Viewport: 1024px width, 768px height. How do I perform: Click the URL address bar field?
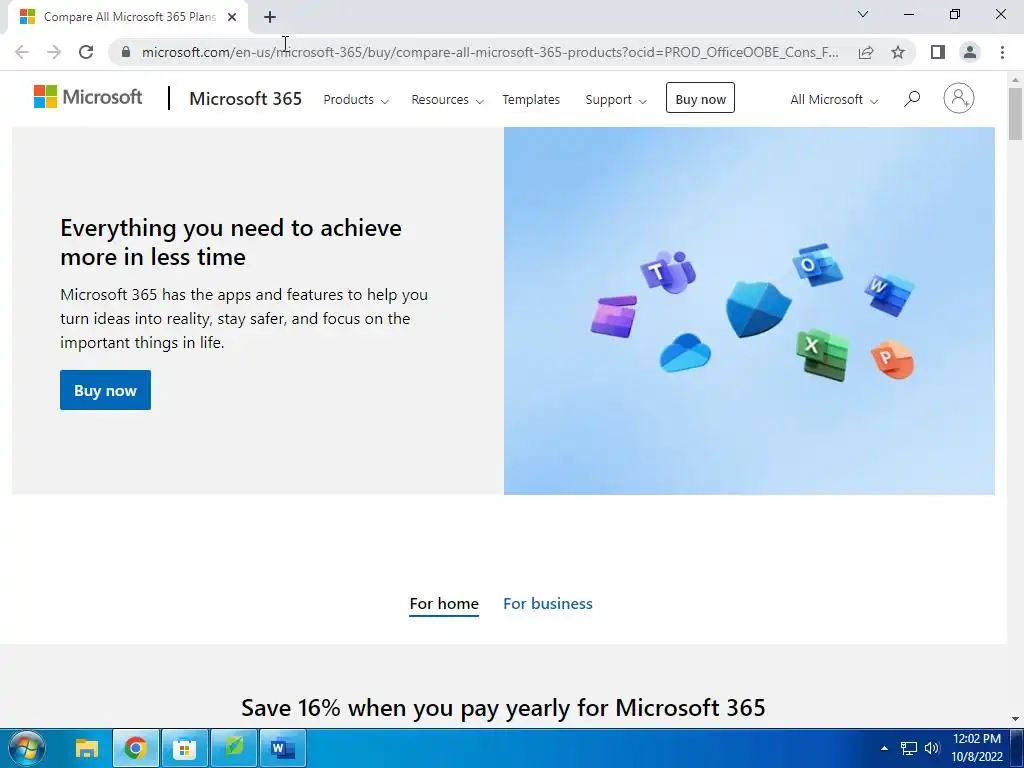click(x=490, y=52)
